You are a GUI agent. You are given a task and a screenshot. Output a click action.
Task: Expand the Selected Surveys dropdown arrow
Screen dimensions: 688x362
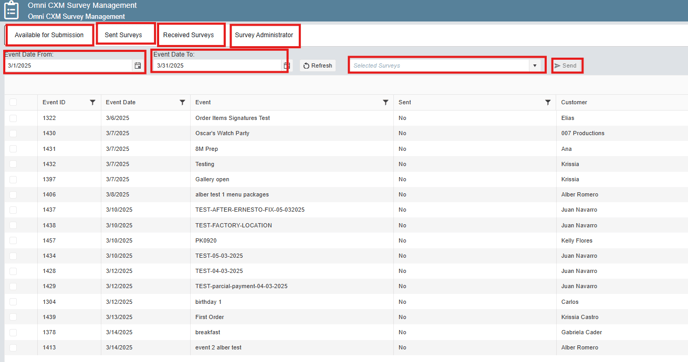click(534, 66)
